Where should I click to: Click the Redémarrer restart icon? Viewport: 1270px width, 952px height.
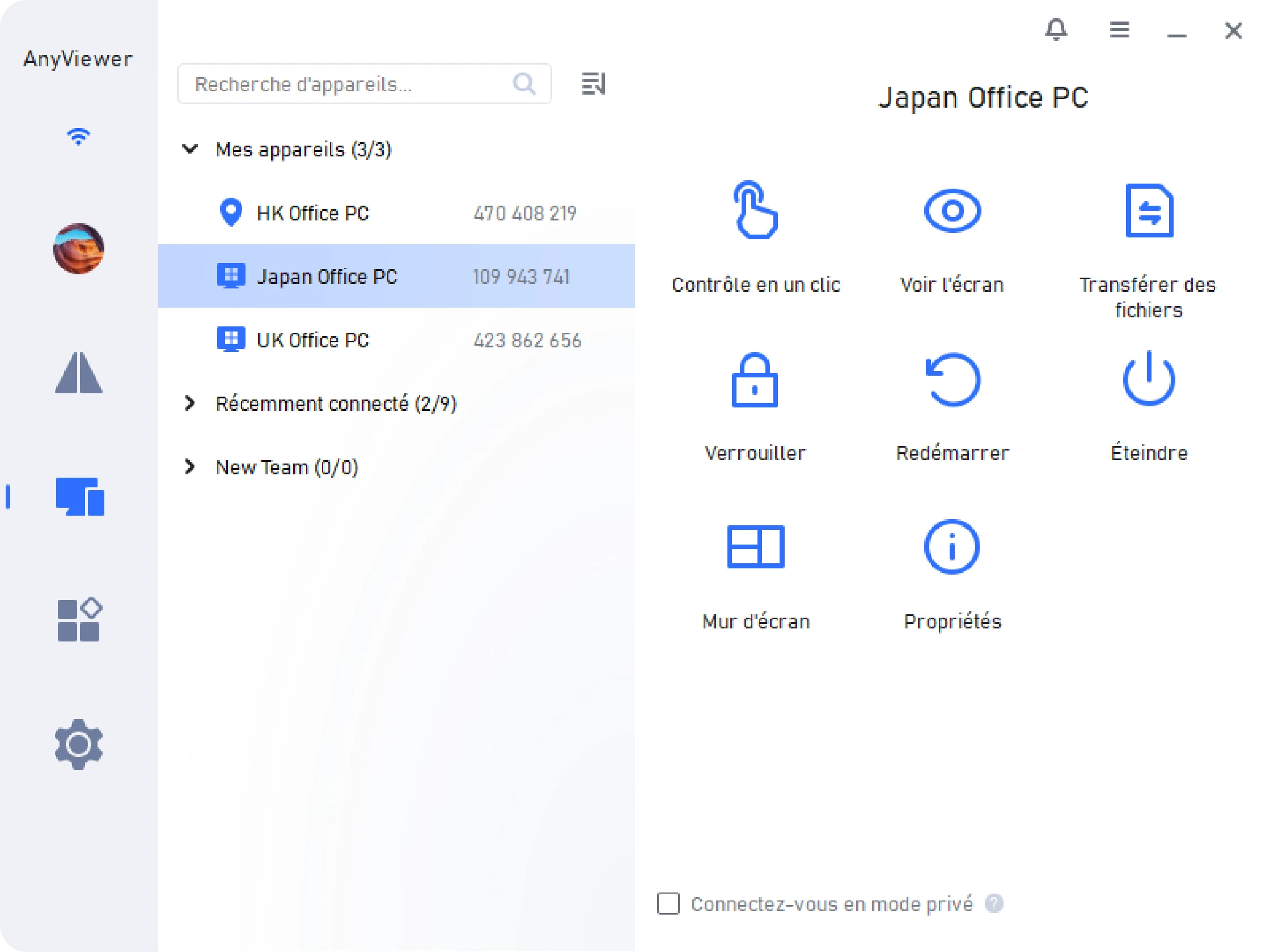[x=952, y=380]
